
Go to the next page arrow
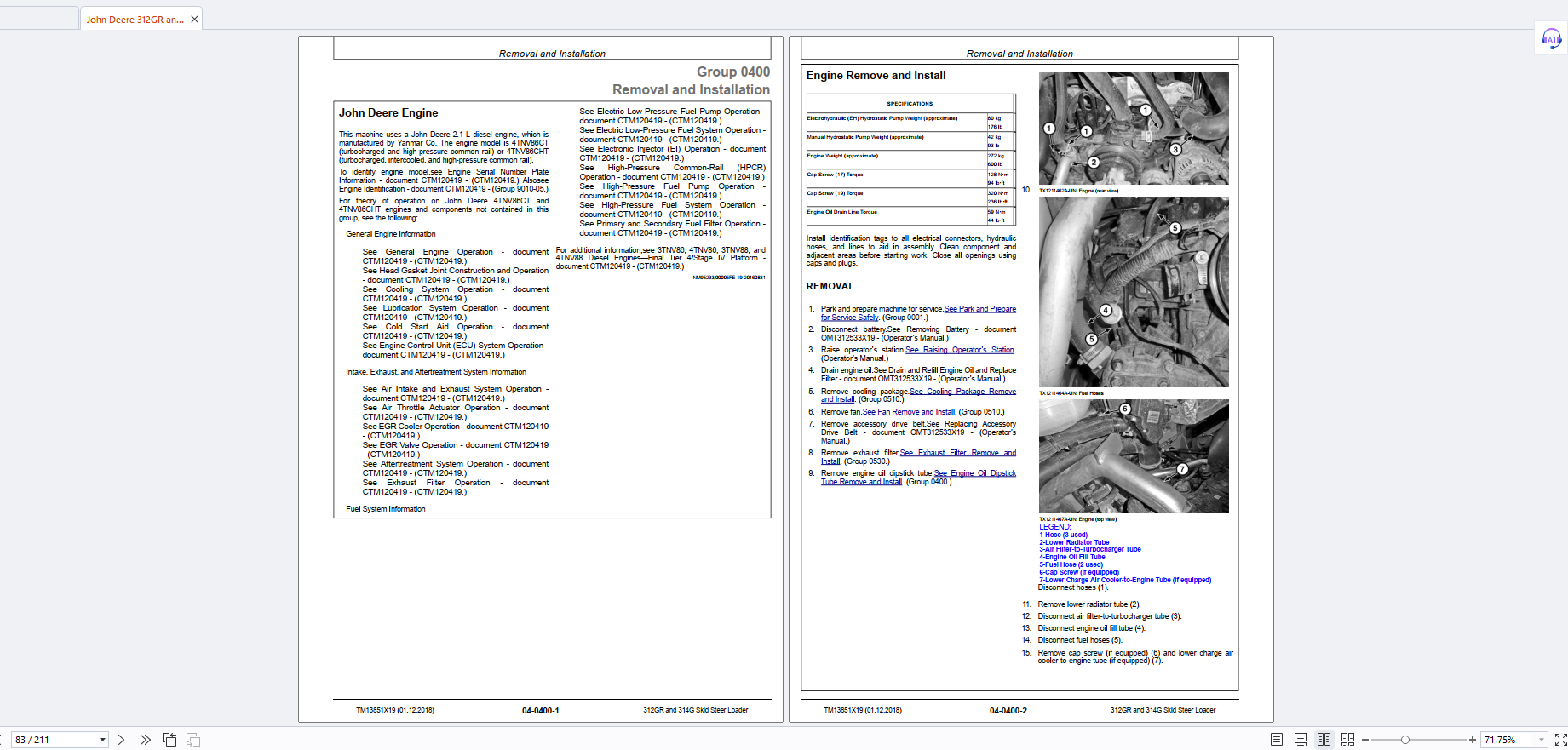[x=121, y=740]
